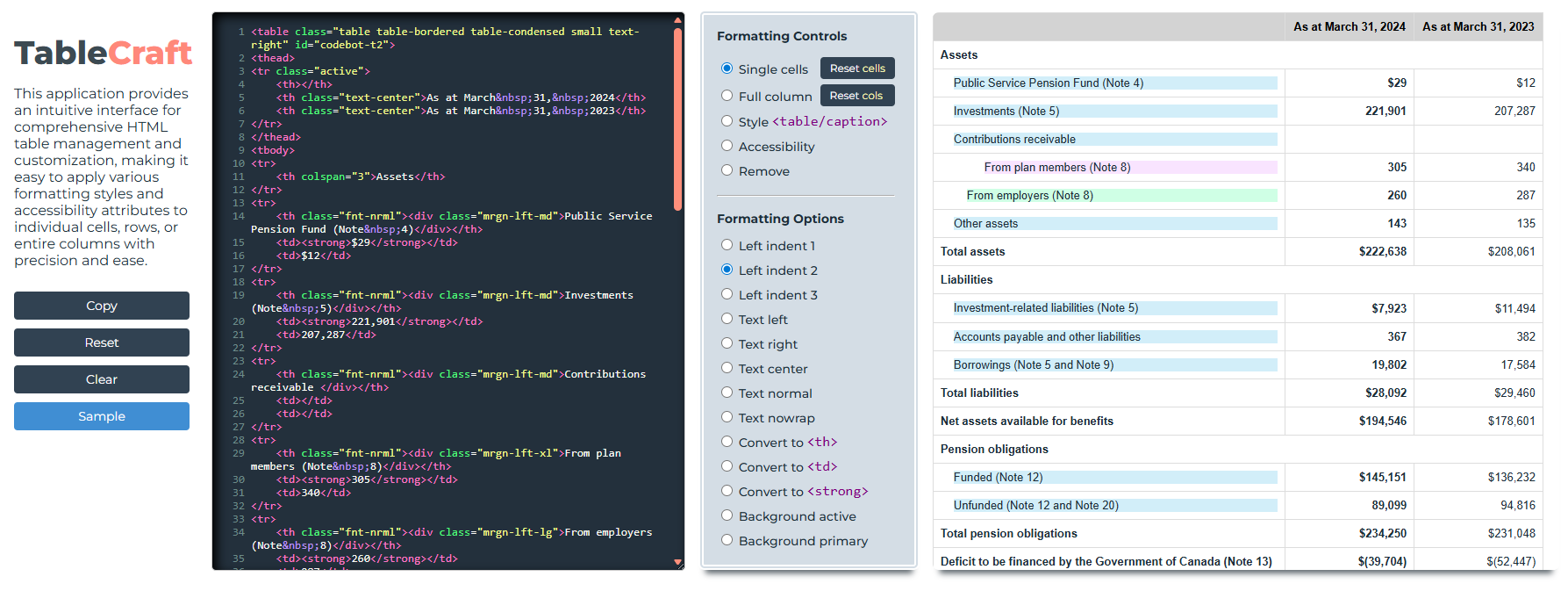Click the Reset cols button
This screenshot has width=1568, height=591.
click(x=856, y=96)
